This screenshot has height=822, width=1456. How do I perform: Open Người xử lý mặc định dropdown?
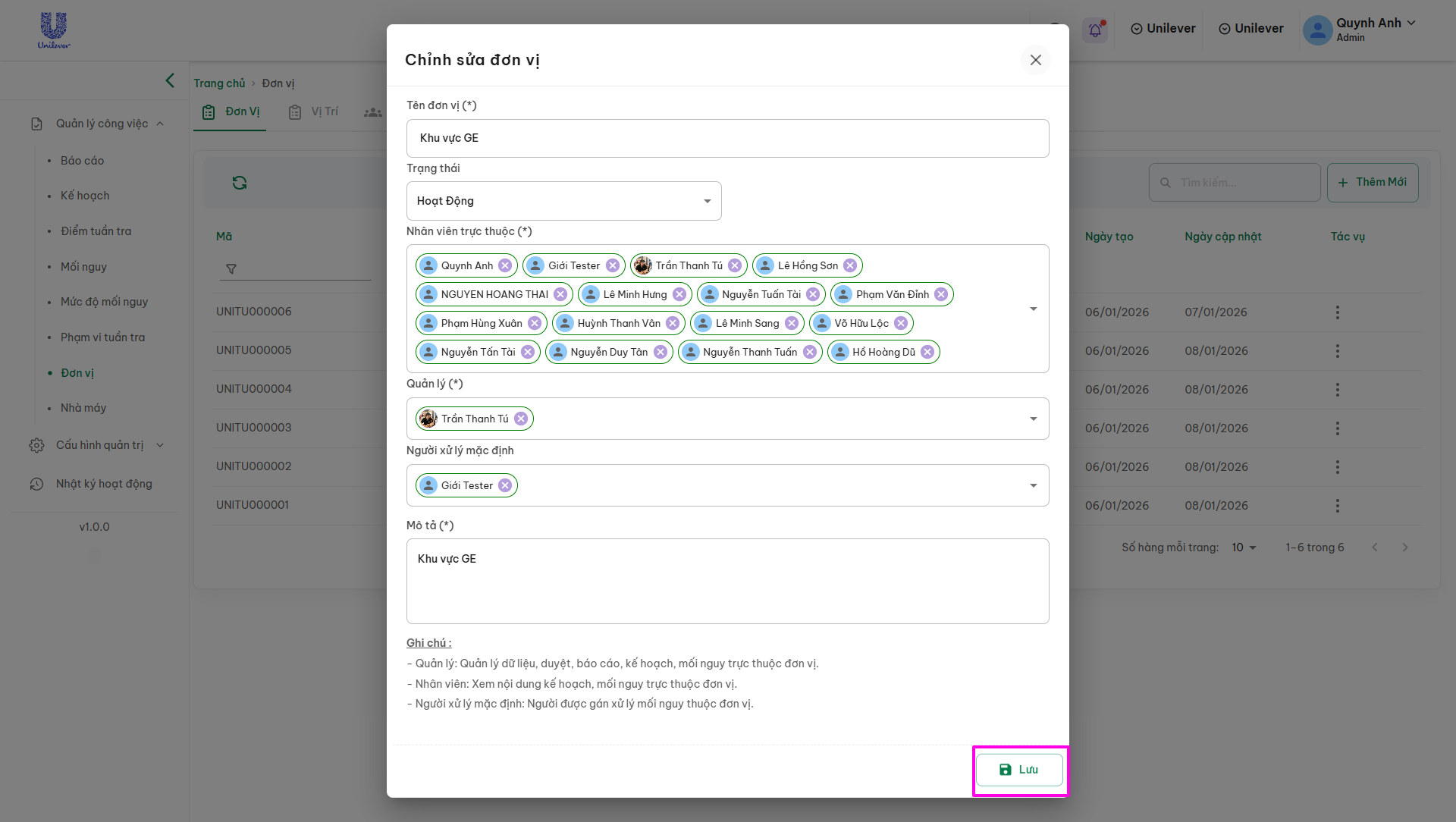point(1033,485)
